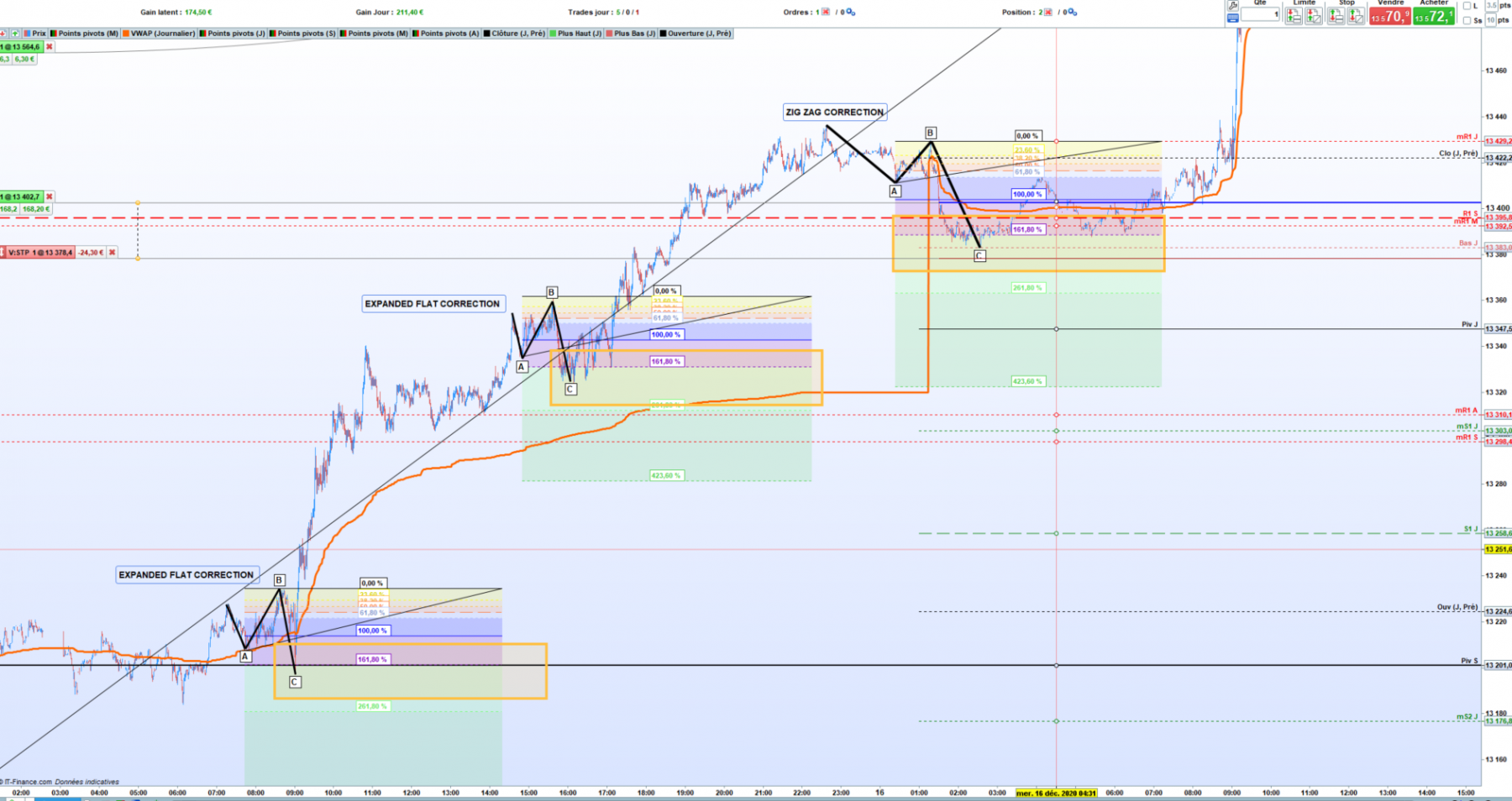Click magnifier icon beside Position count
Image resolution: width=1512 pixels, height=801 pixels.
tap(1072, 12)
